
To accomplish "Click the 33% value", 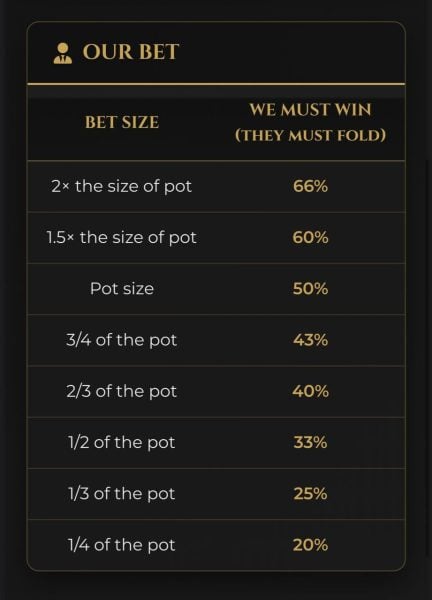I will point(310,442).
